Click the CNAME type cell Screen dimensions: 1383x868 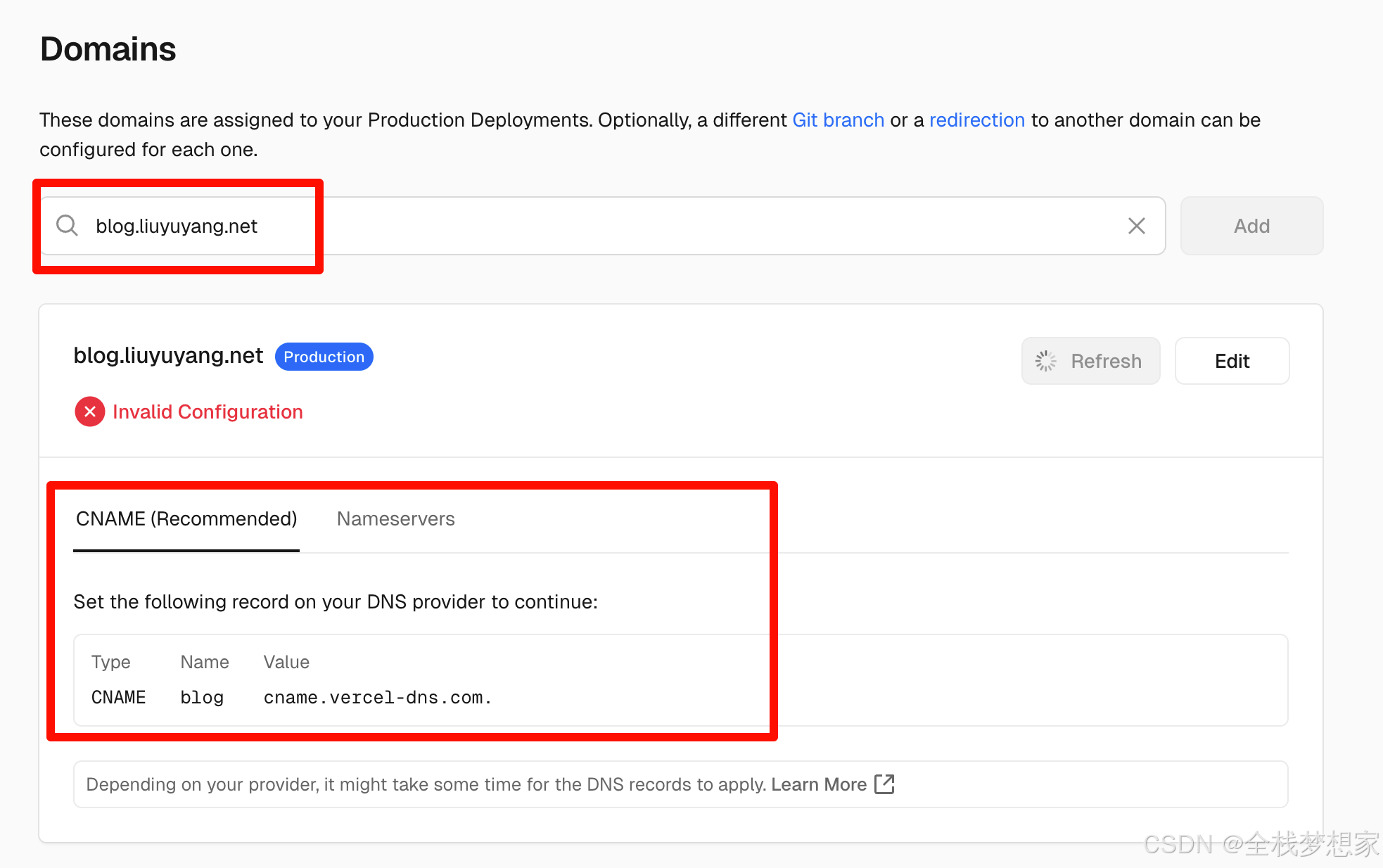click(x=118, y=697)
